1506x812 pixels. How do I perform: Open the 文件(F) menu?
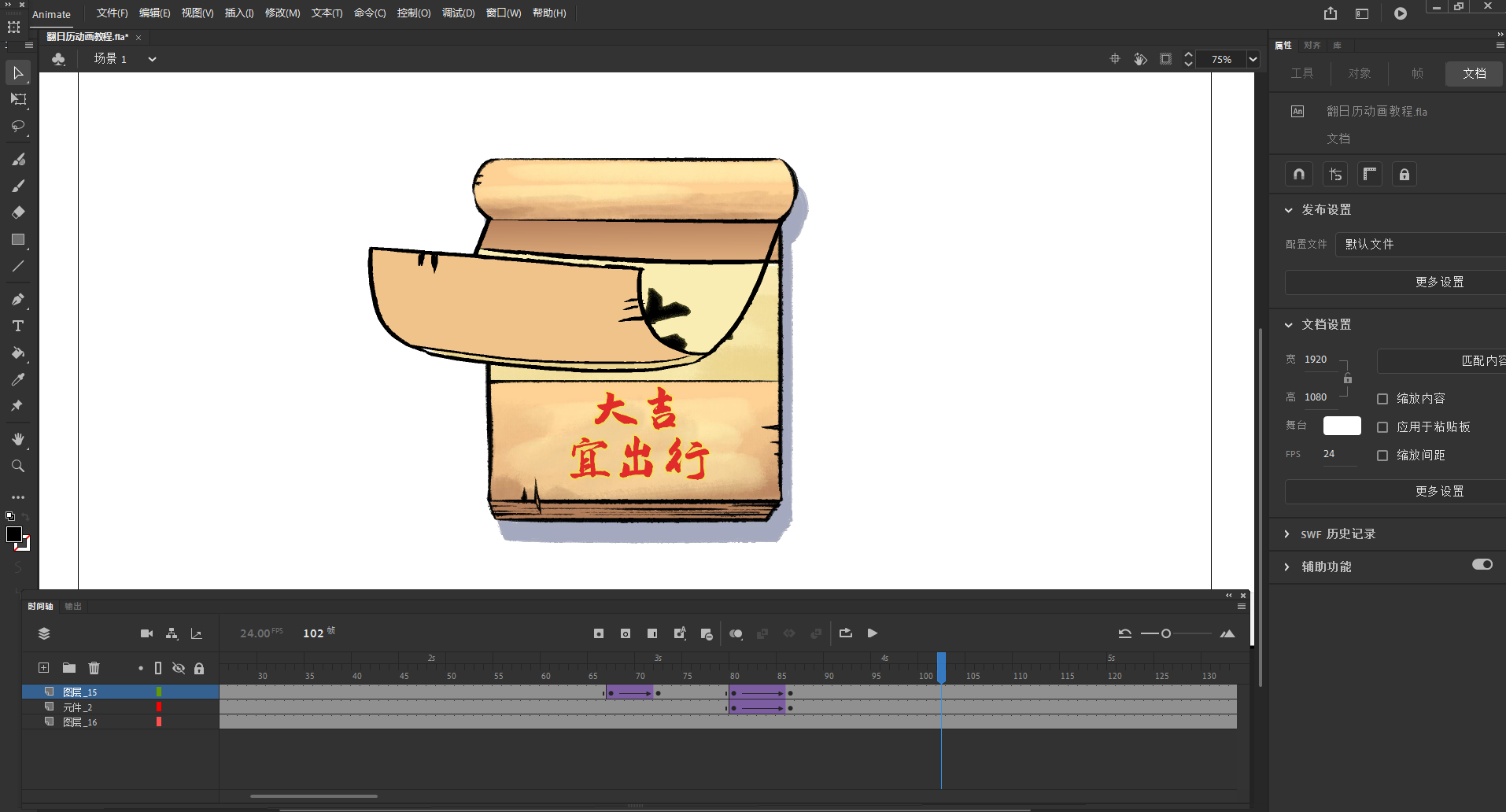point(112,13)
